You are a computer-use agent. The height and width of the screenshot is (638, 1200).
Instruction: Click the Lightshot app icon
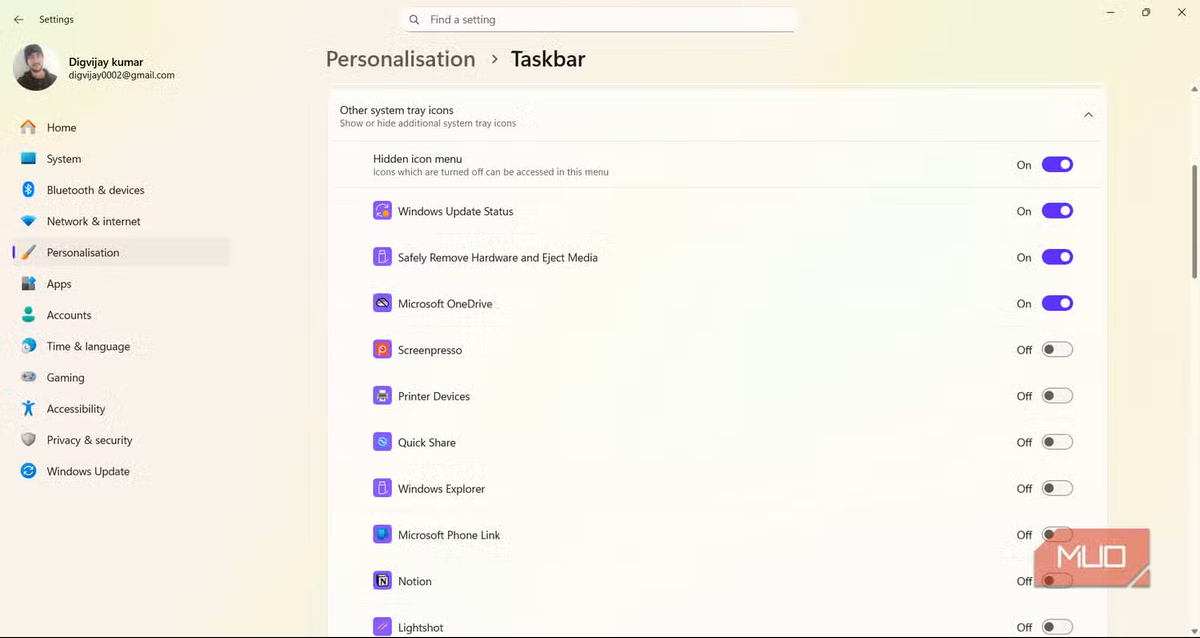(382, 627)
